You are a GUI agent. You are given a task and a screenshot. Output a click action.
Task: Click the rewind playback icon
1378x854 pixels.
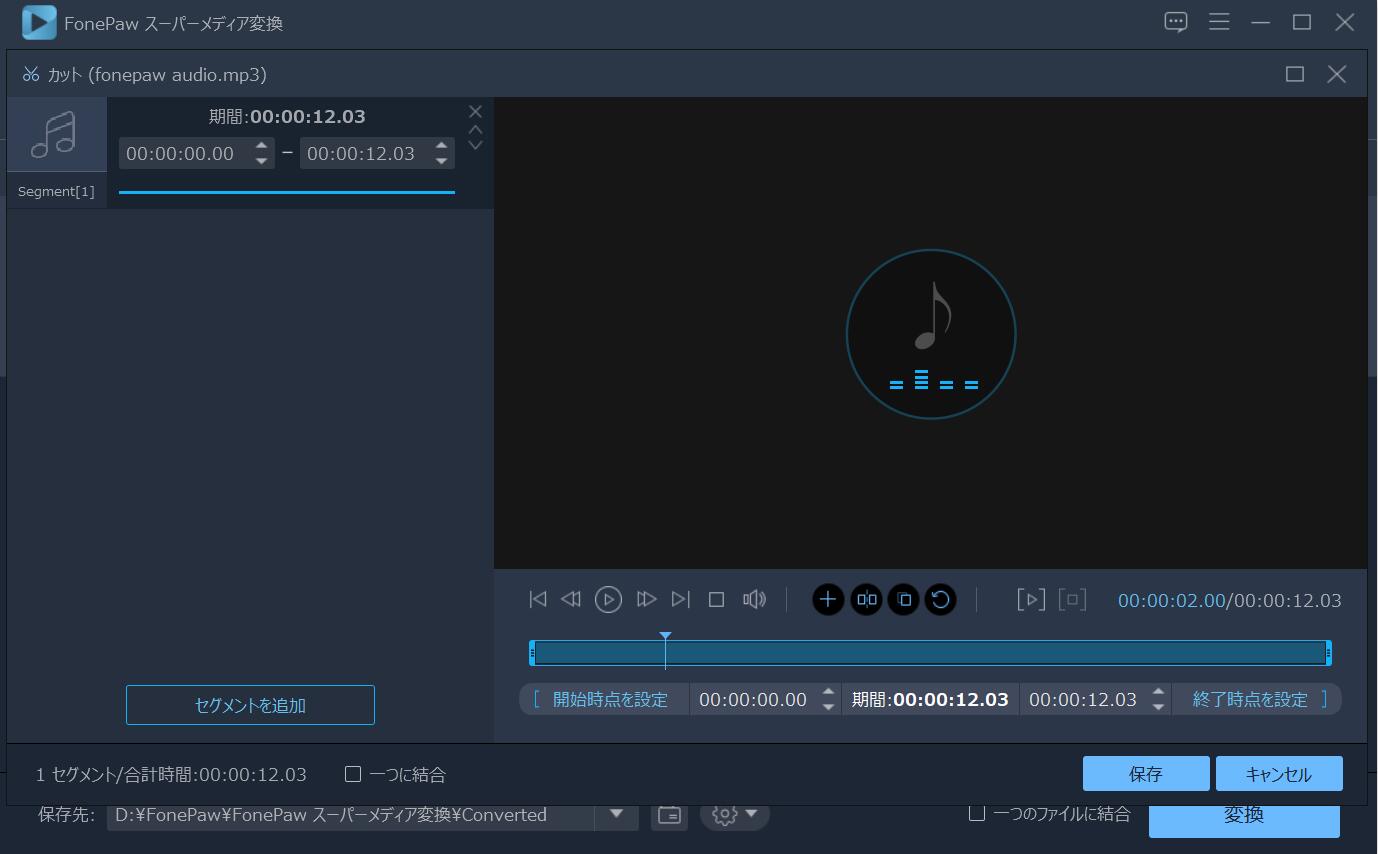tap(571, 599)
